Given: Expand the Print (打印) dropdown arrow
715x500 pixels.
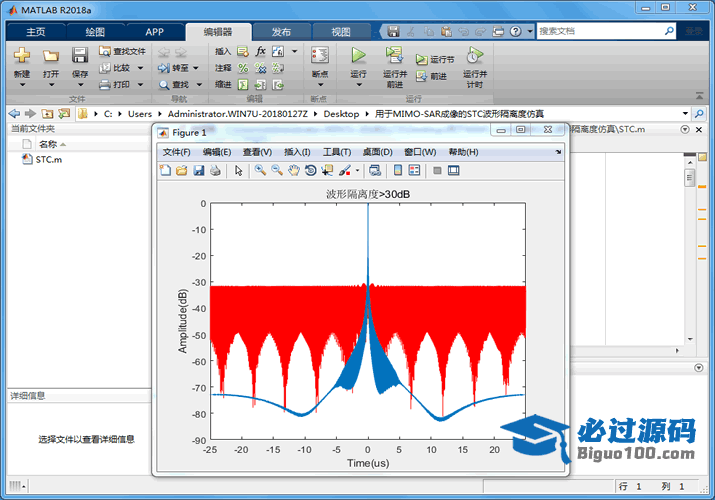Looking at the screenshot, I should [x=140, y=84].
